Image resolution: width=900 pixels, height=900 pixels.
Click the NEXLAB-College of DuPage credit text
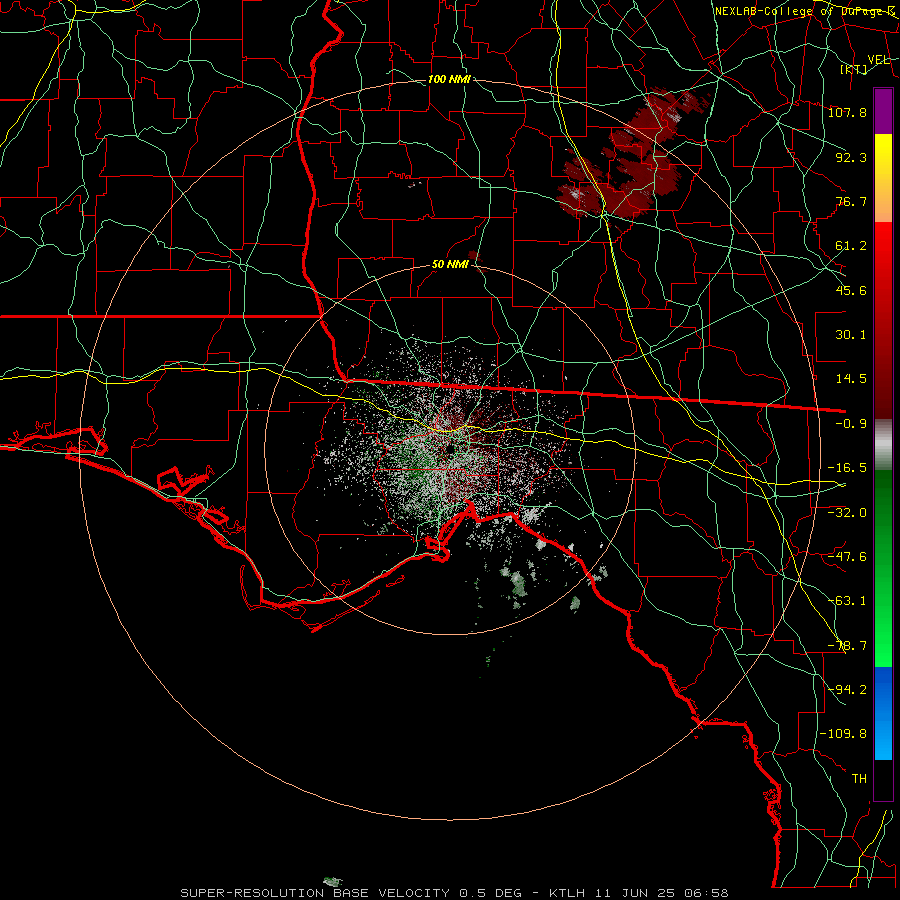coord(805,11)
